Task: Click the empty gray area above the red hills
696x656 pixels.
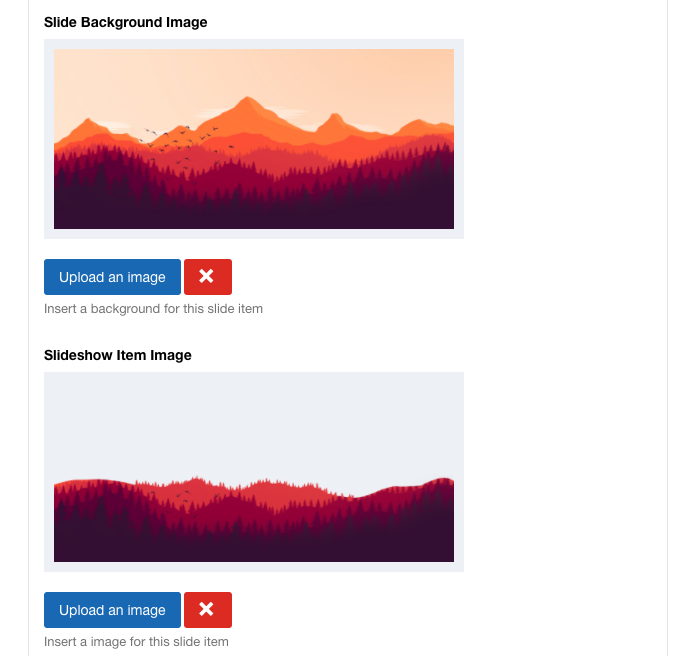Action: click(254, 420)
